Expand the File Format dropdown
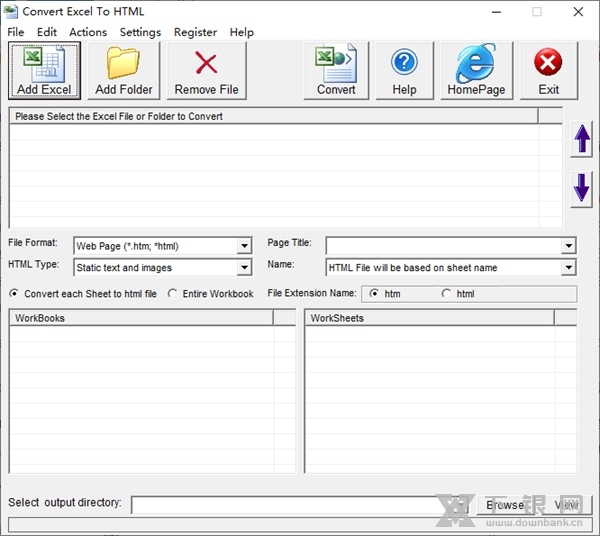 244,246
